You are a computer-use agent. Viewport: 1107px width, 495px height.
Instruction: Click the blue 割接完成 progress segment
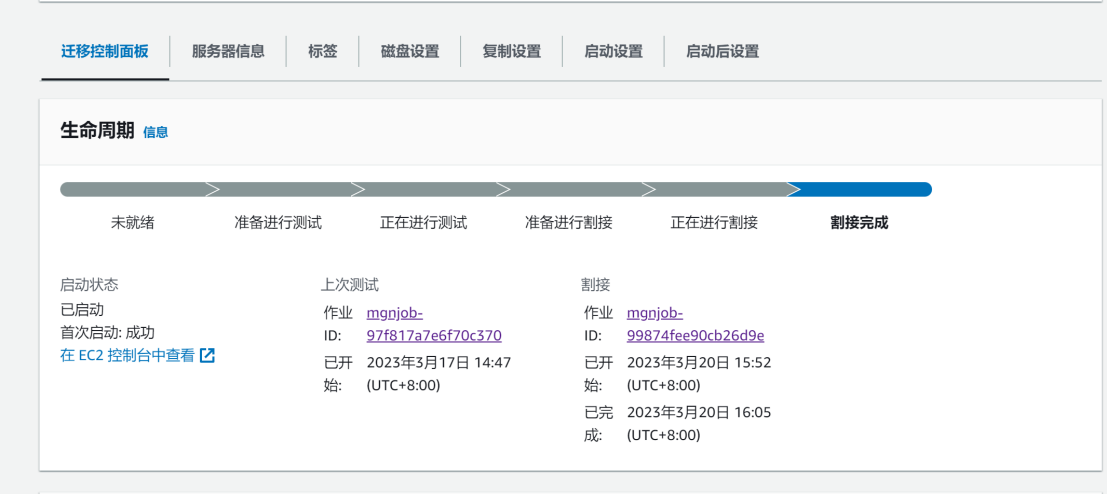[x=859, y=189]
